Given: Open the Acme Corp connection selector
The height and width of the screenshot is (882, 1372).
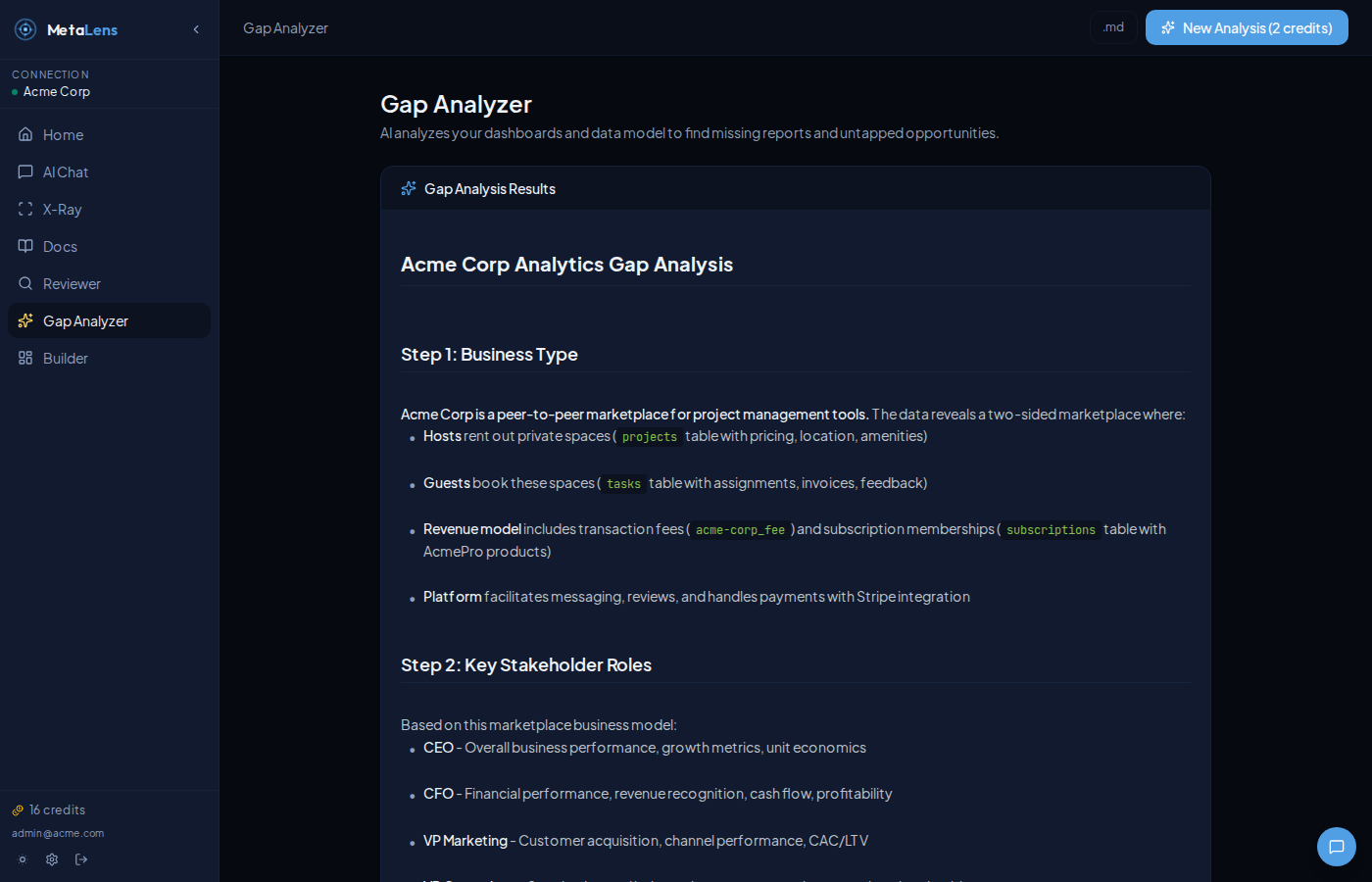Looking at the screenshot, I should pos(57,91).
